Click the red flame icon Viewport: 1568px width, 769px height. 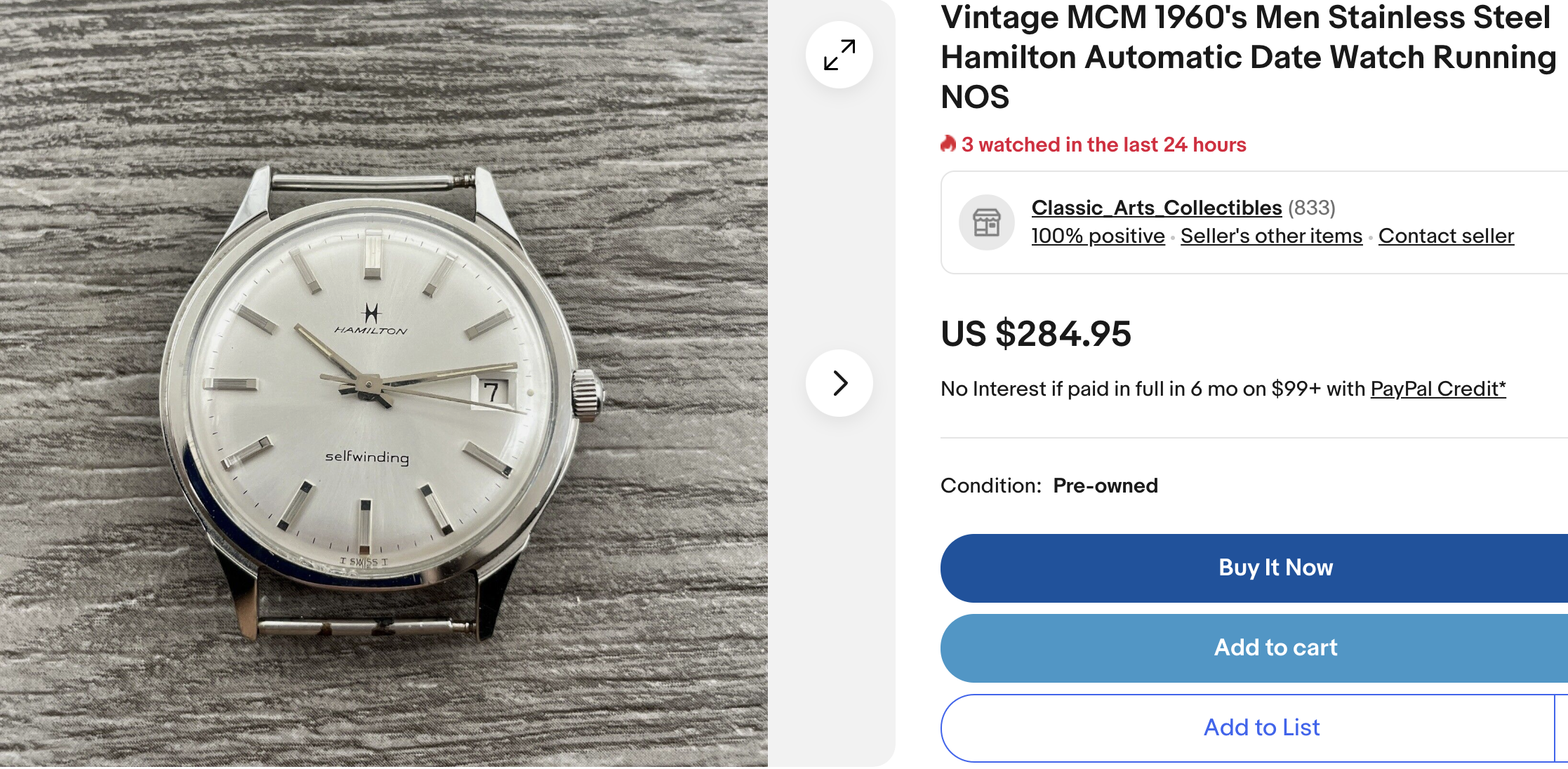point(948,144)
